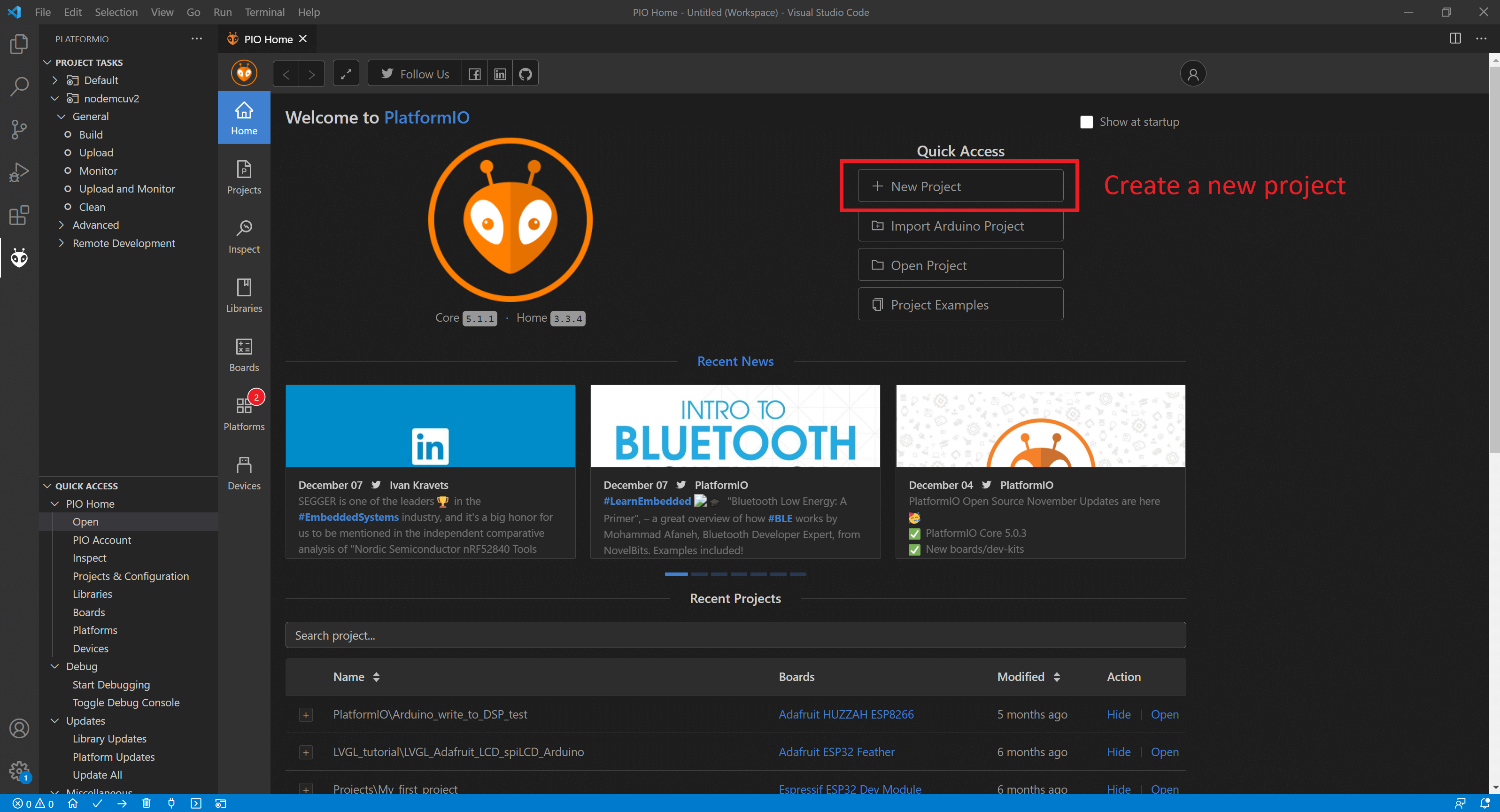Image resolution: width=1500 pixels, height=812 pixels.
Task: Select the third carousel dot under Recent News
Action: [x=719, y=574]
